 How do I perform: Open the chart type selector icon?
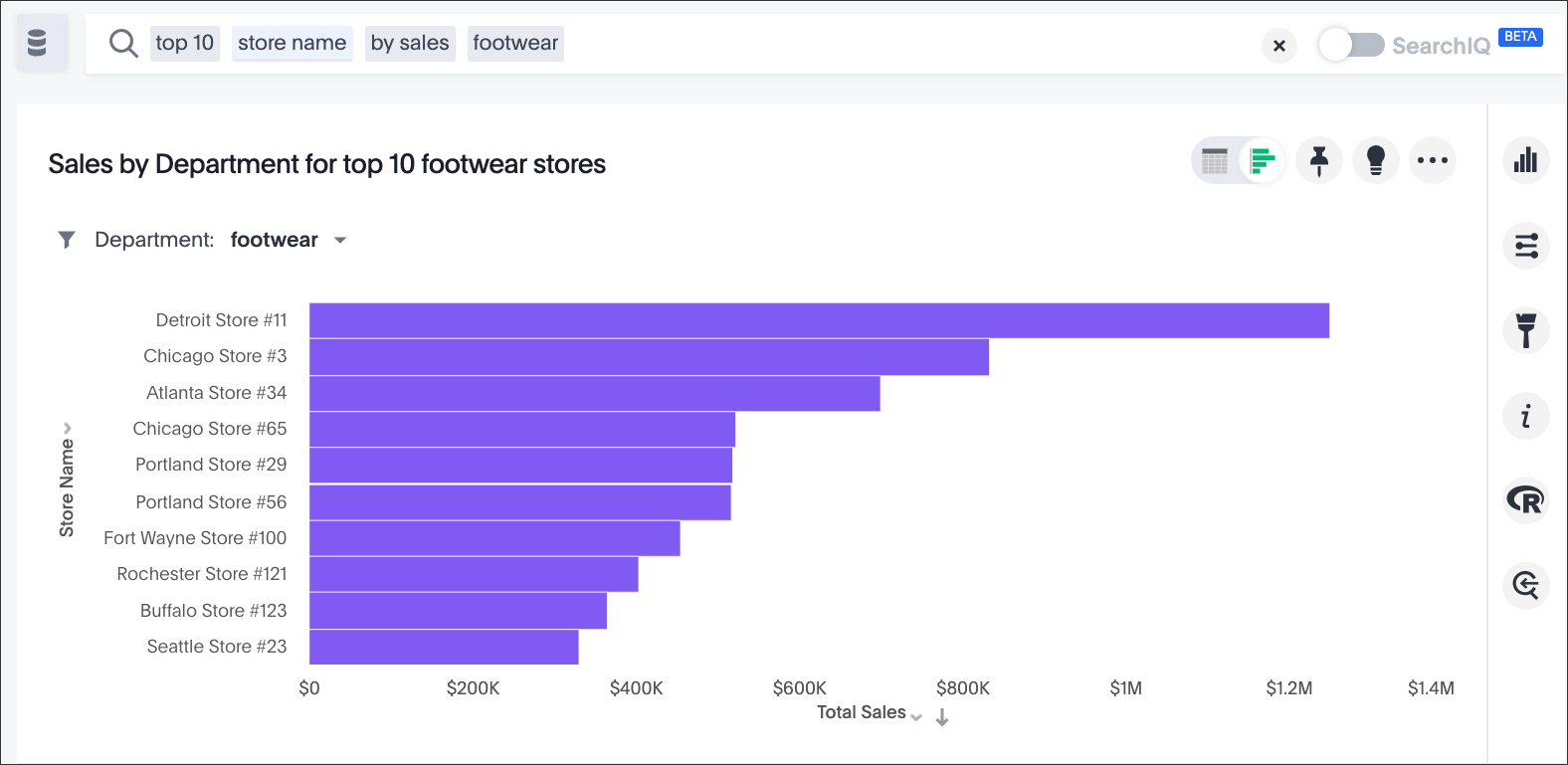pos(1525,160)
